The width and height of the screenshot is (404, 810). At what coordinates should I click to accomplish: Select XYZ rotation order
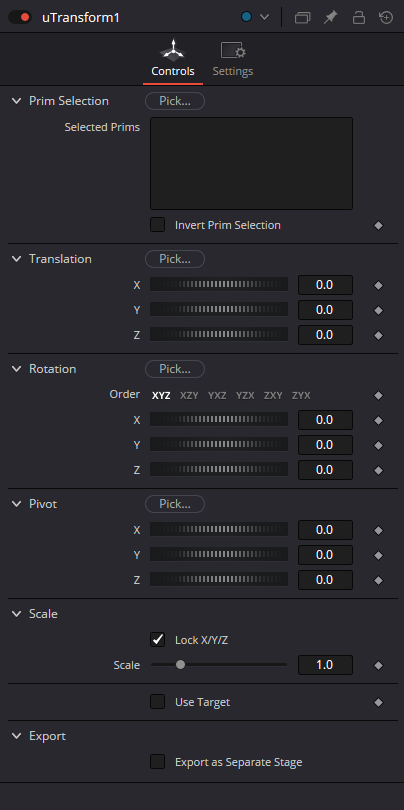[161, 396]
